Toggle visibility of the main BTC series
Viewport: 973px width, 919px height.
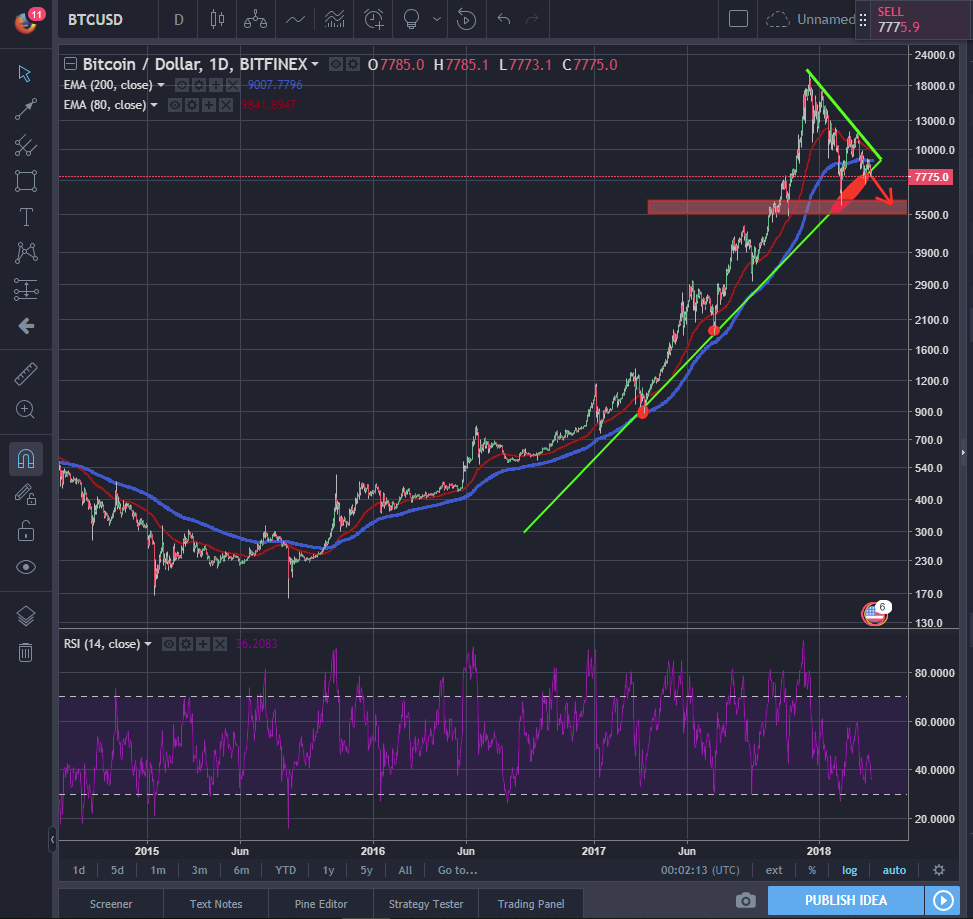click(336, 64)
